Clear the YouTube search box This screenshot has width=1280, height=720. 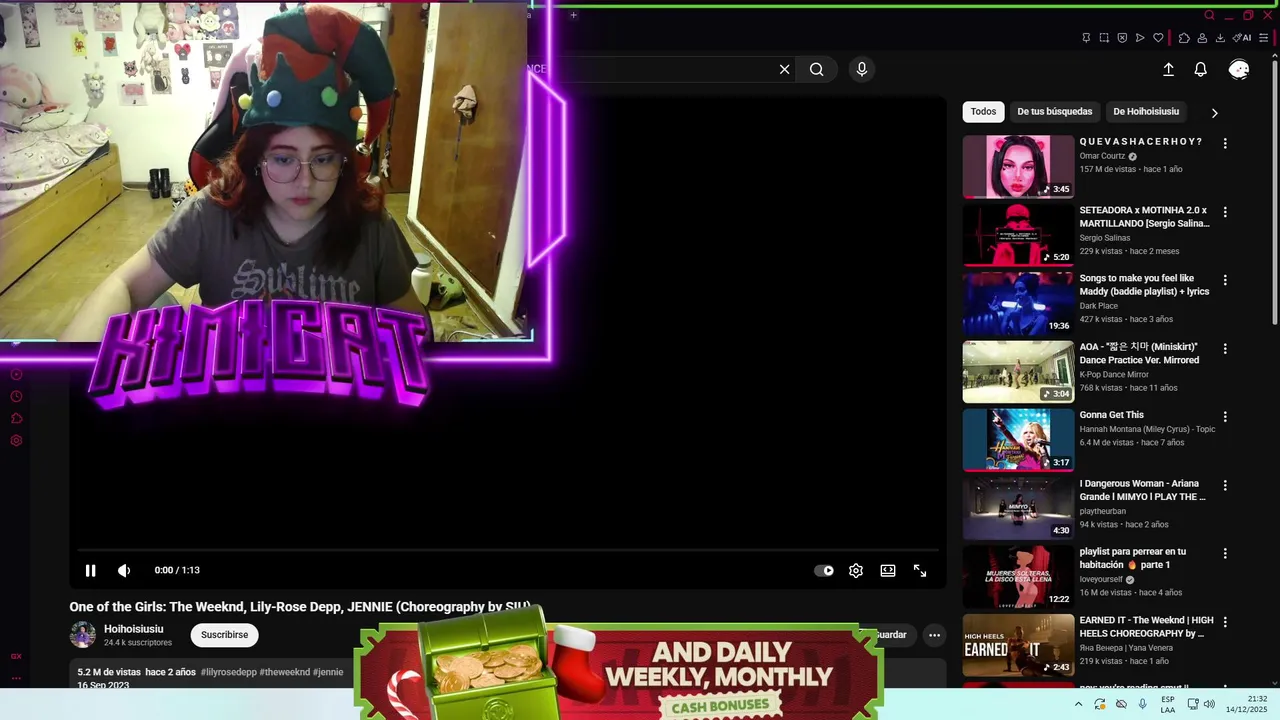784,69
